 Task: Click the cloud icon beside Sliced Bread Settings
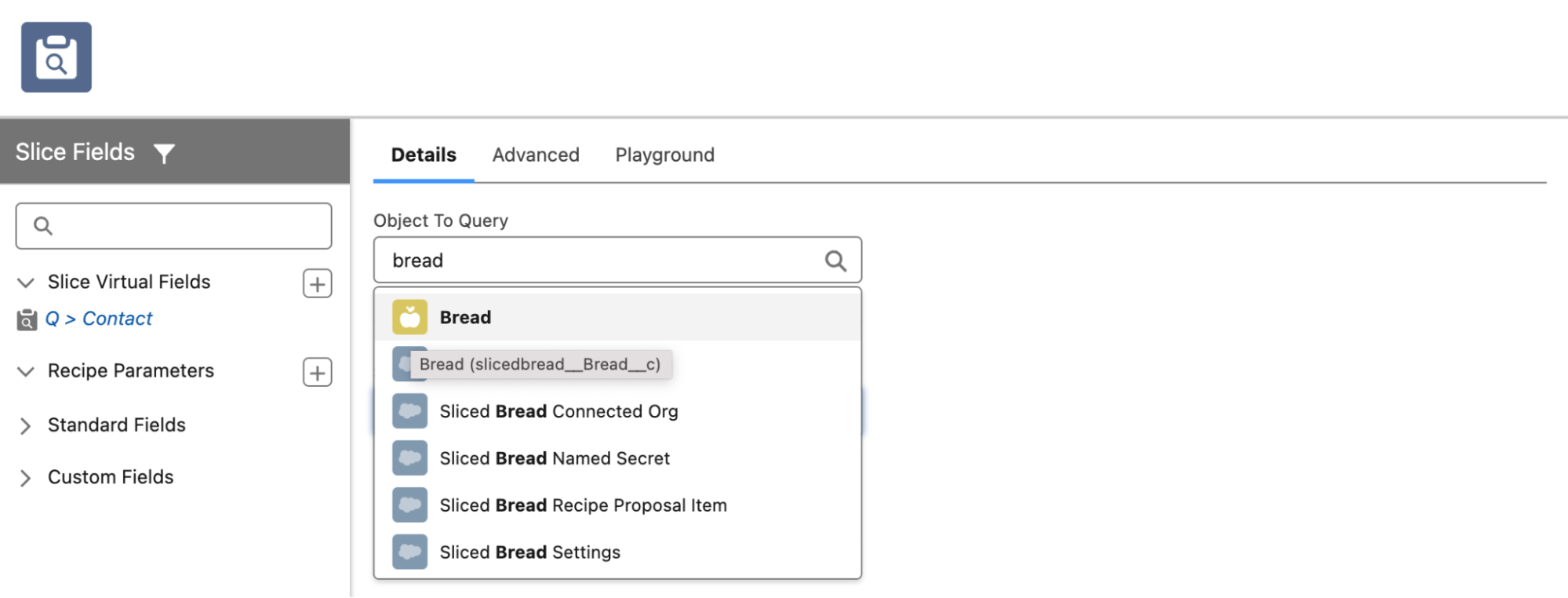409,551
